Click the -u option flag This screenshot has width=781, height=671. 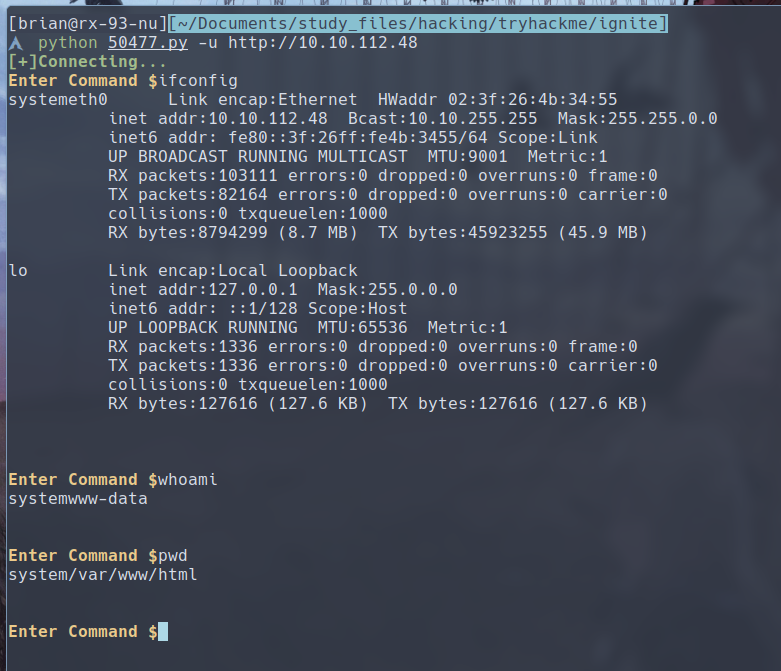(x=208, y=43)
